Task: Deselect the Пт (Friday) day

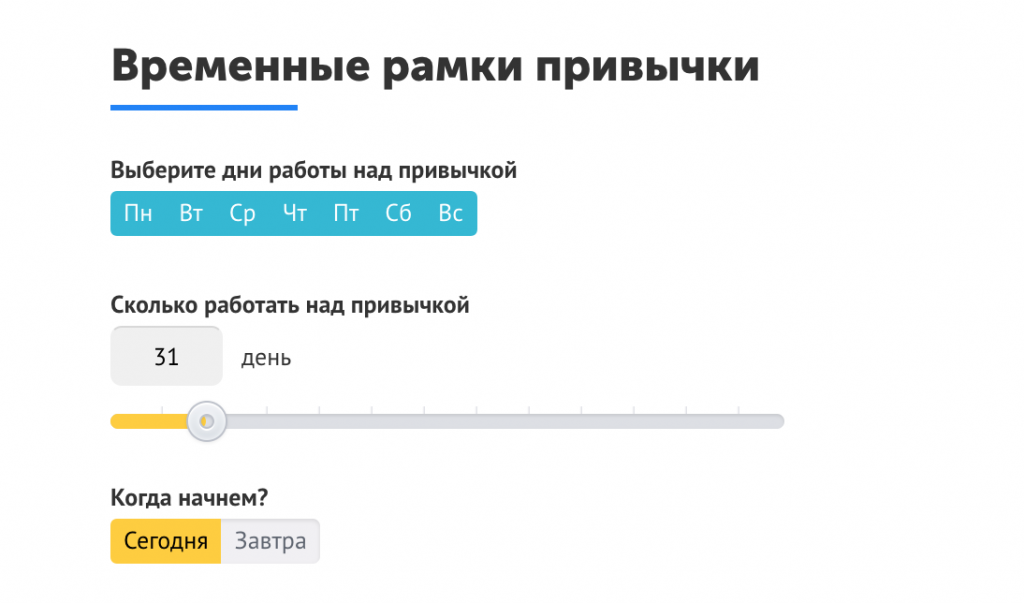Action: pos(346,214)
